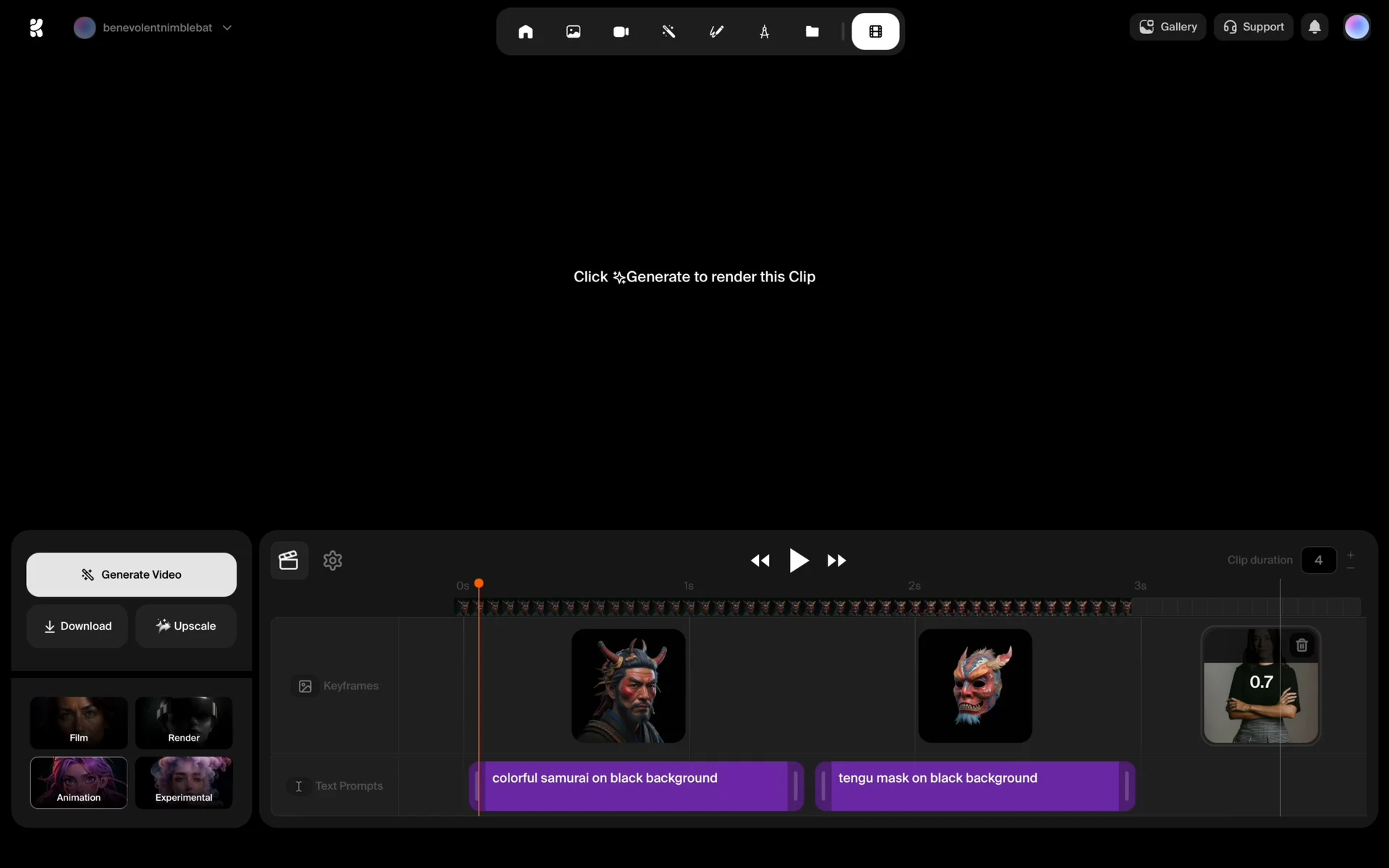Expand the benevolentnimblebat account dropdown
The image size is (1389, 868).
pos(227,27)
